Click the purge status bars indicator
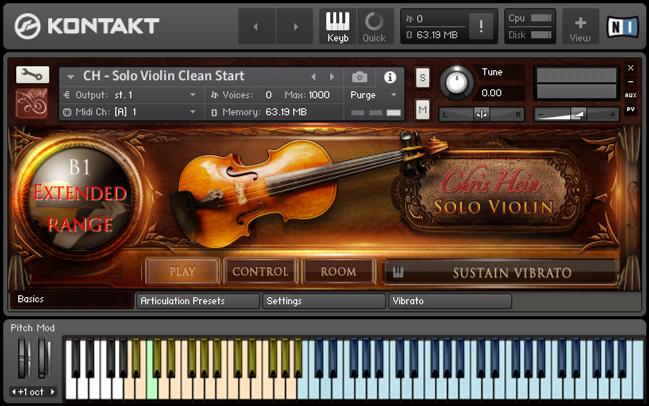Viewport: 649px width, 406px height. [x=375, y=113]
